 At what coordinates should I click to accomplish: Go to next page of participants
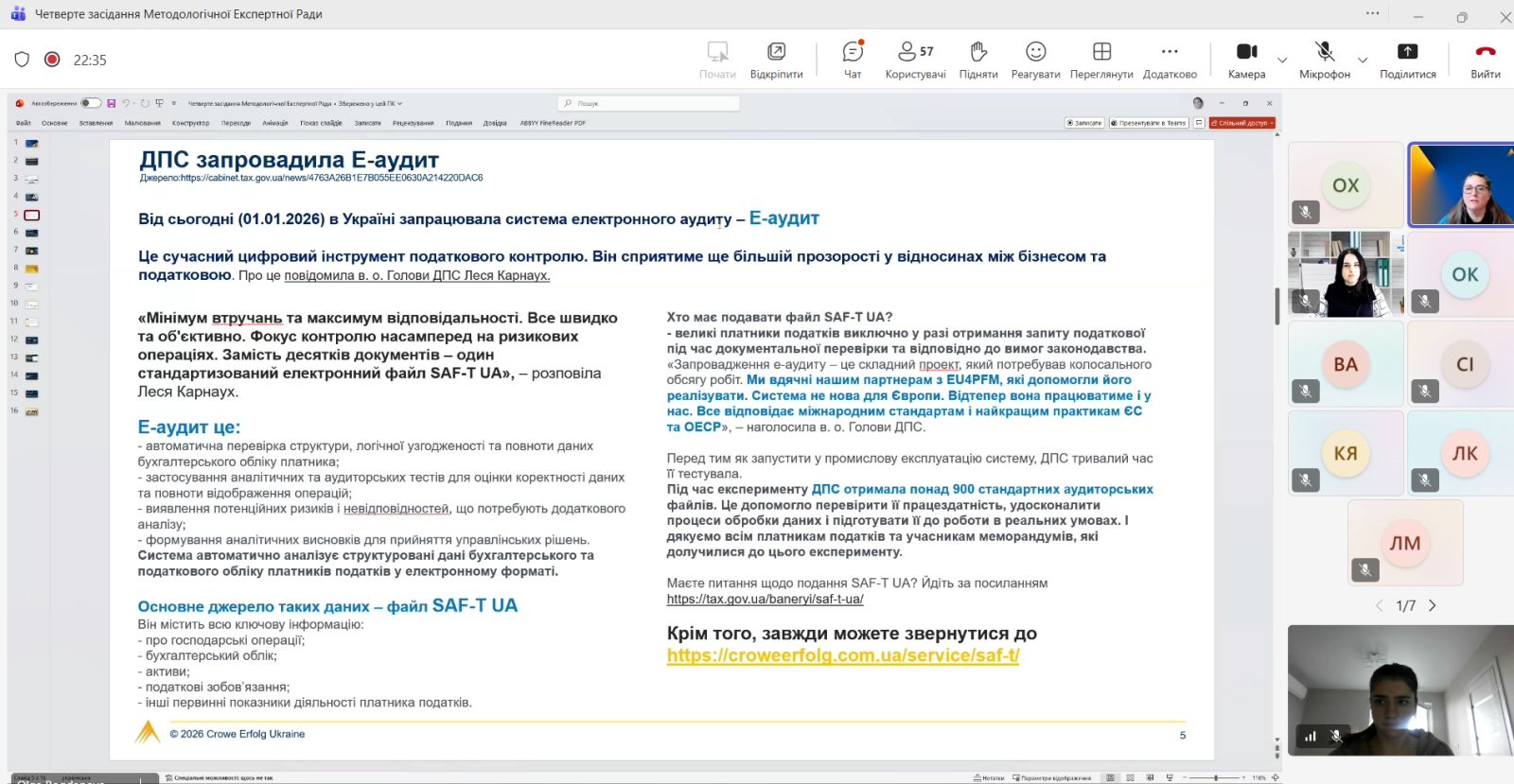[x=1433, y=606]
